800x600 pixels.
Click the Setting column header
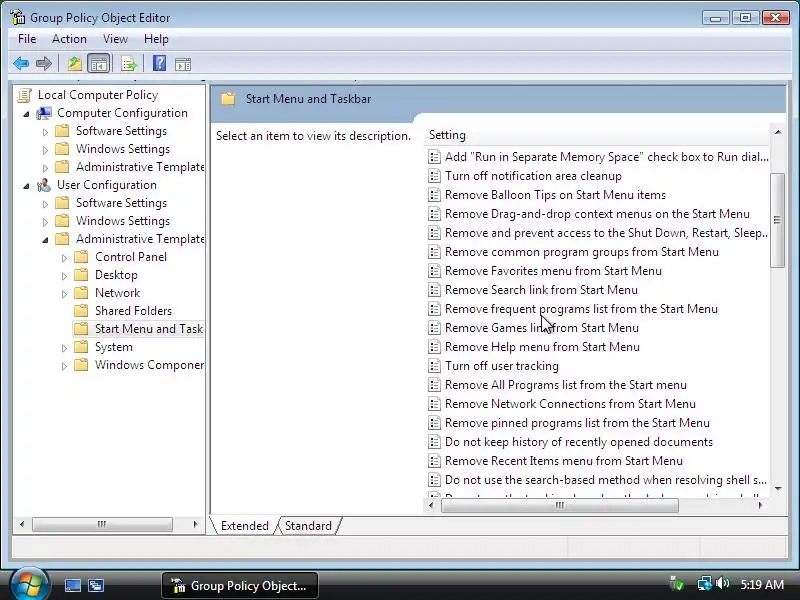[x=595, y=135]
